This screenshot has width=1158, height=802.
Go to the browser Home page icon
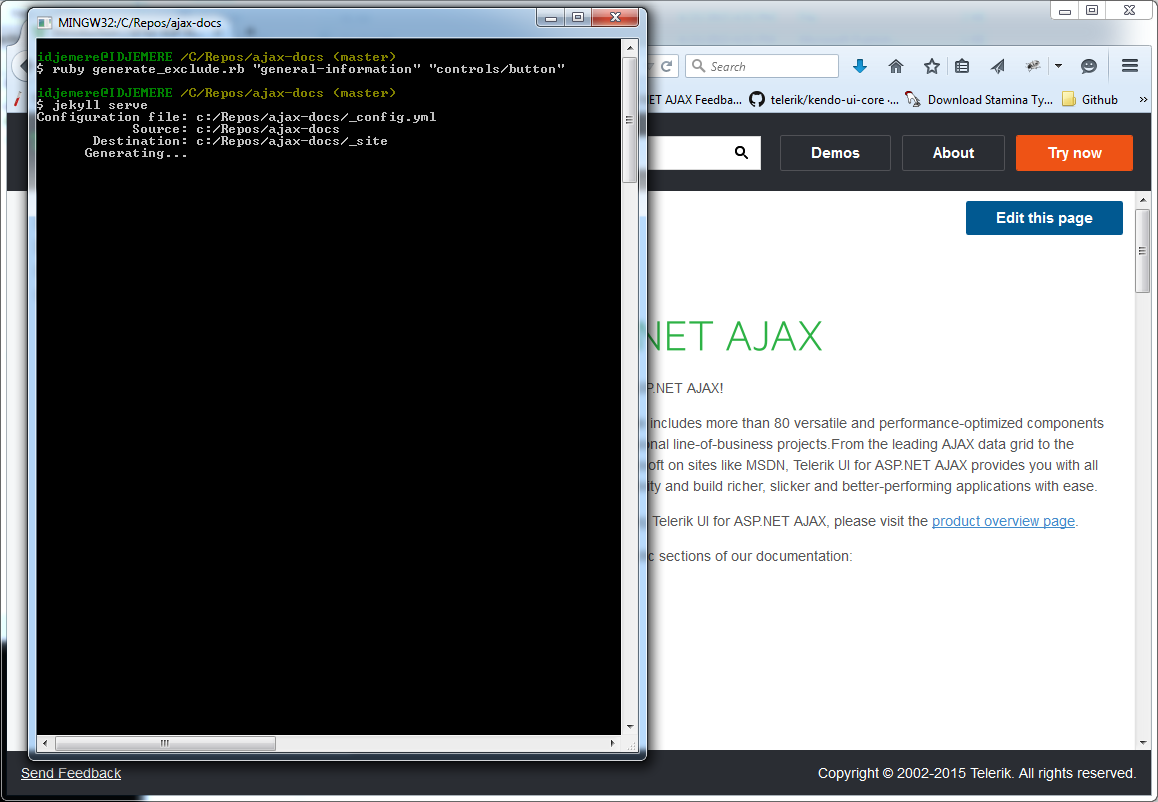[x=896, y=66]
